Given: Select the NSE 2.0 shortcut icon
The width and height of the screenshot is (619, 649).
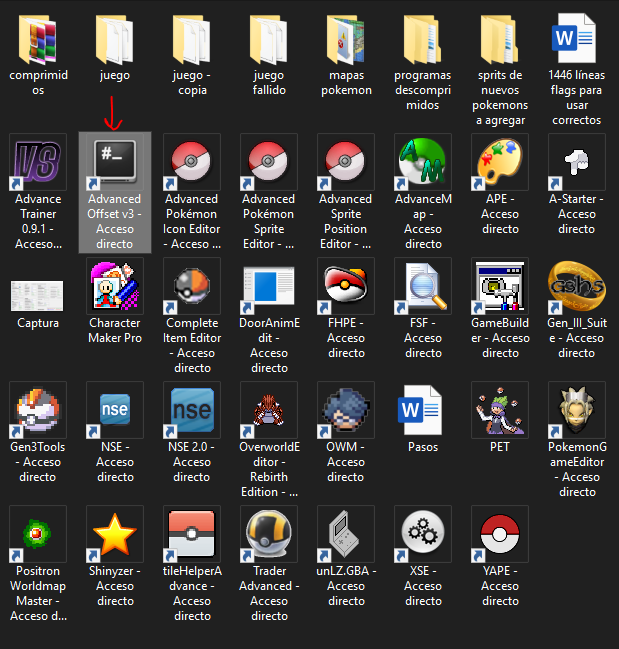Looking at the screenshot, I should [x=192, y=410].
